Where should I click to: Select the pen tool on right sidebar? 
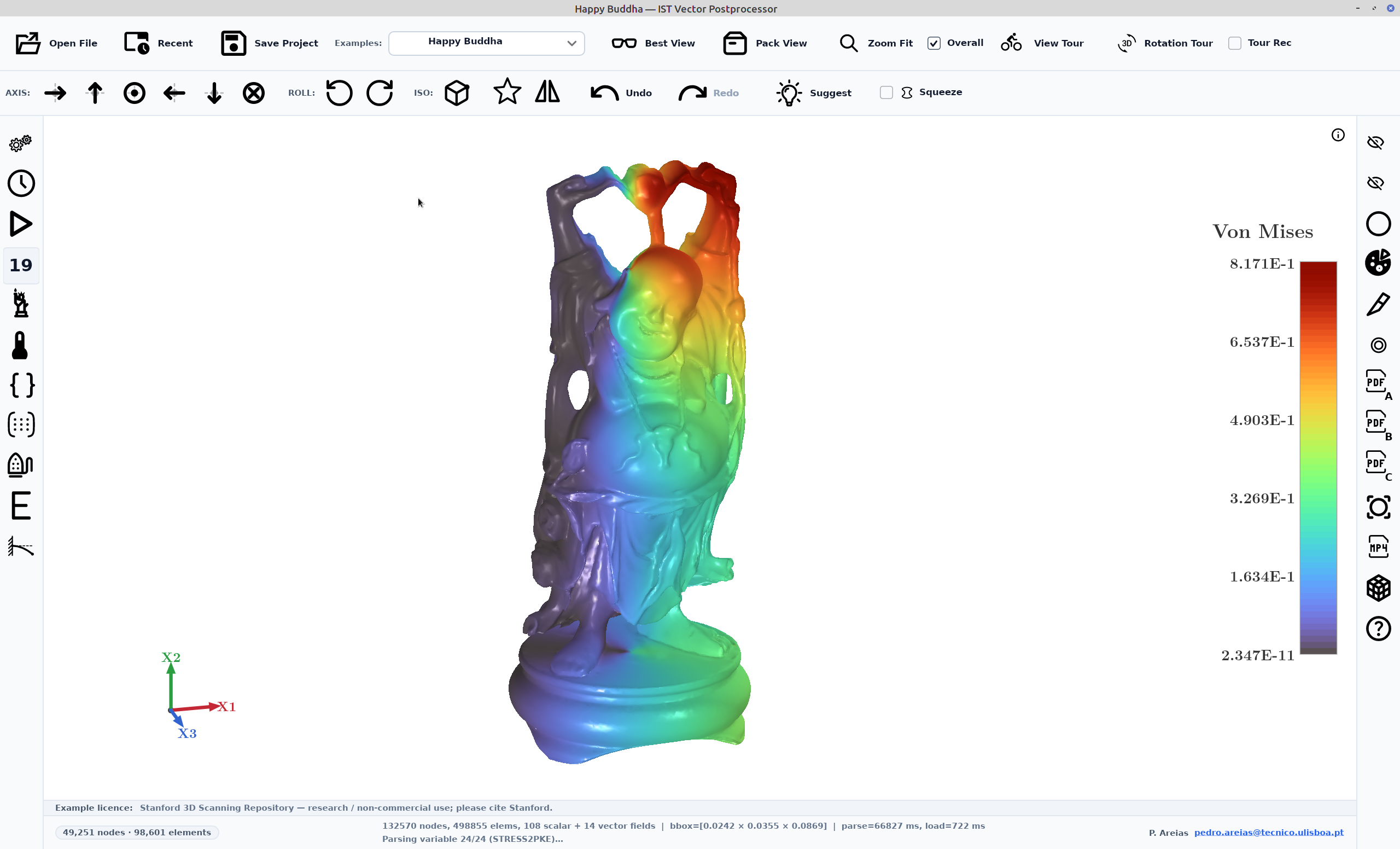coord(1378,304)
